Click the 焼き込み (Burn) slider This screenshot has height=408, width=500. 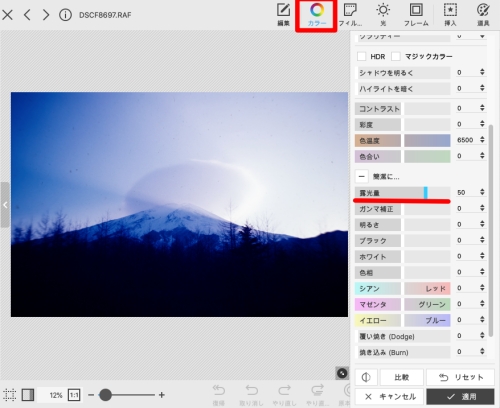point(403,352)
